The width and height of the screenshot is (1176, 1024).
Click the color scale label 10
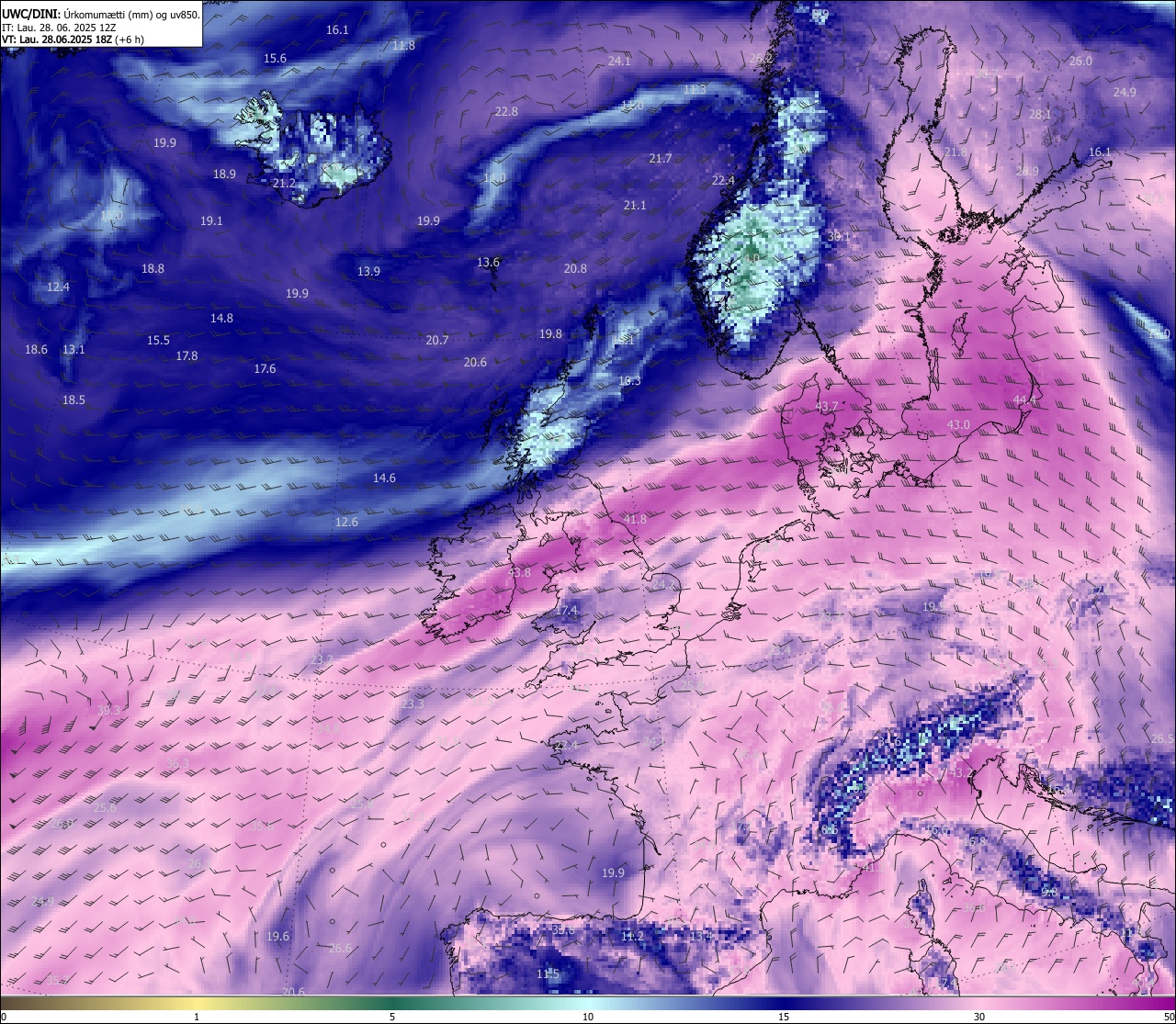(588, 1017)
